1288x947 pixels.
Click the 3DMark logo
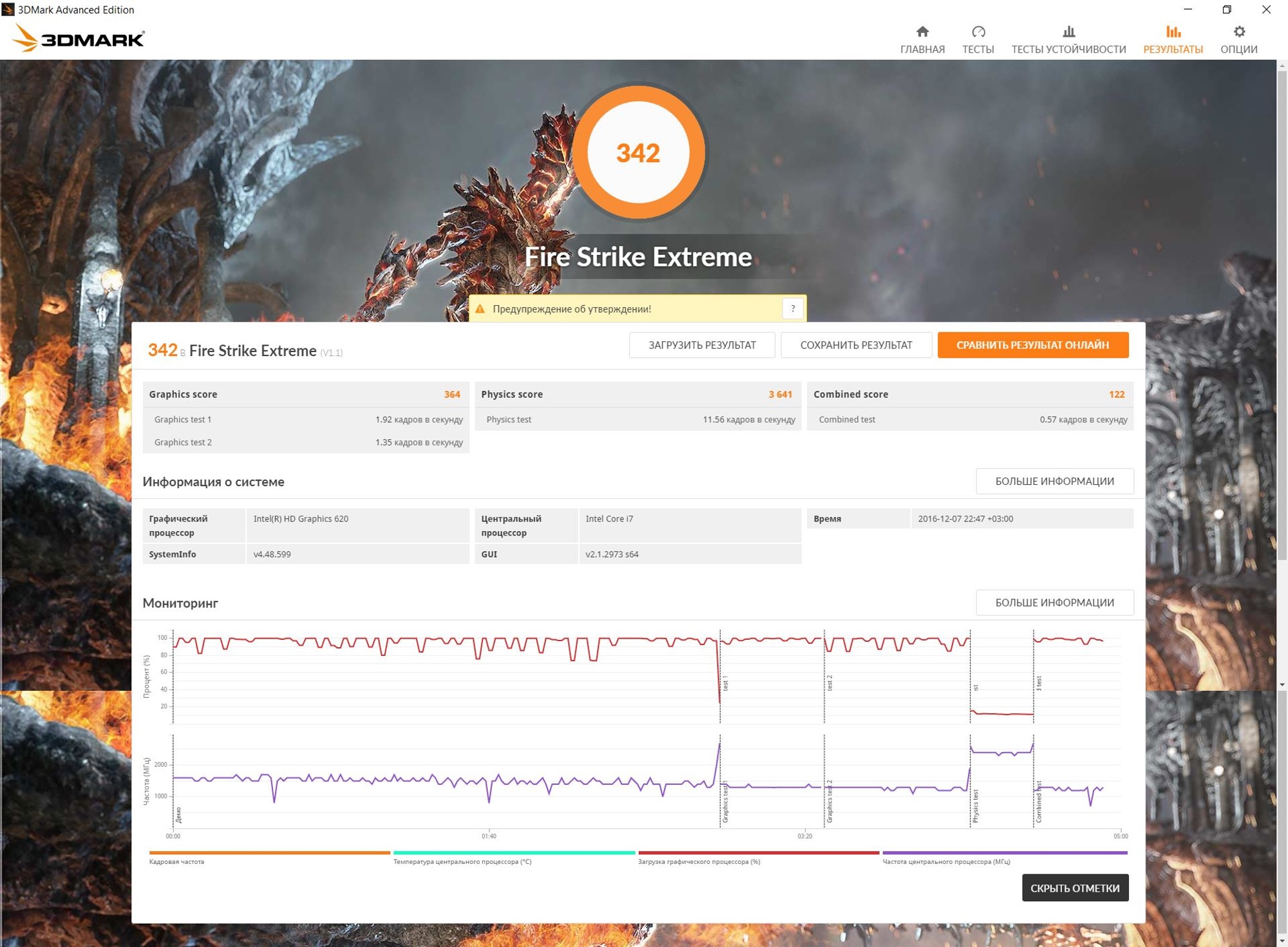tap(79, 39)
